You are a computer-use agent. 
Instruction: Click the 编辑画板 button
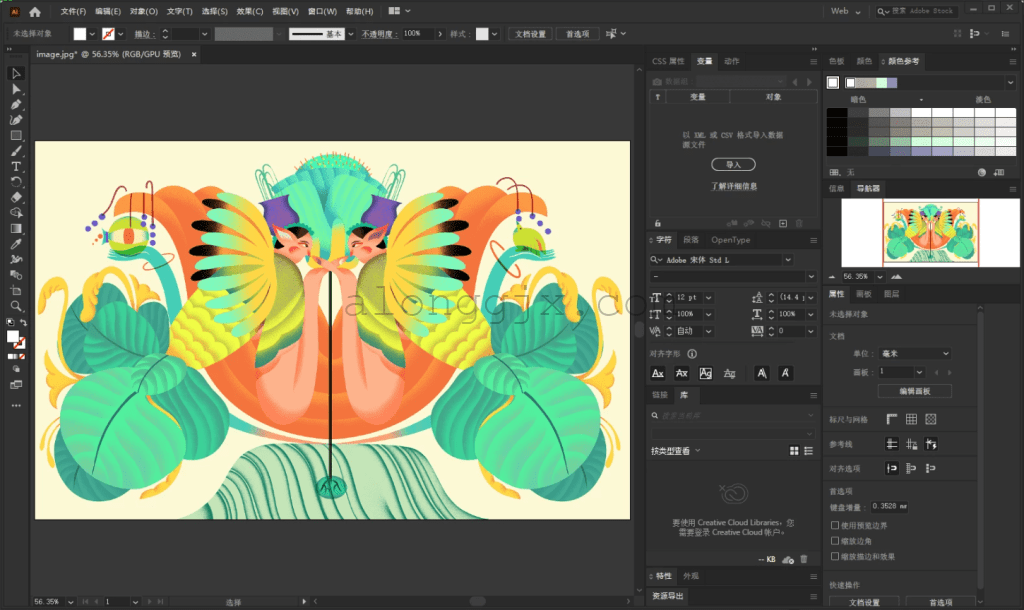pos(914,391)
